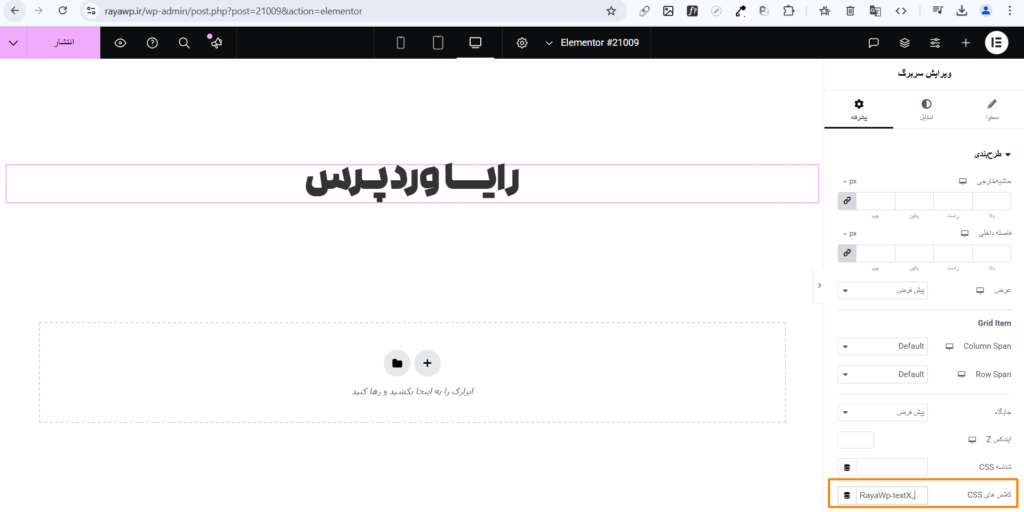1024x512 pixels.
Task: Open padding responsive device icon
Action: click(965, 233)
